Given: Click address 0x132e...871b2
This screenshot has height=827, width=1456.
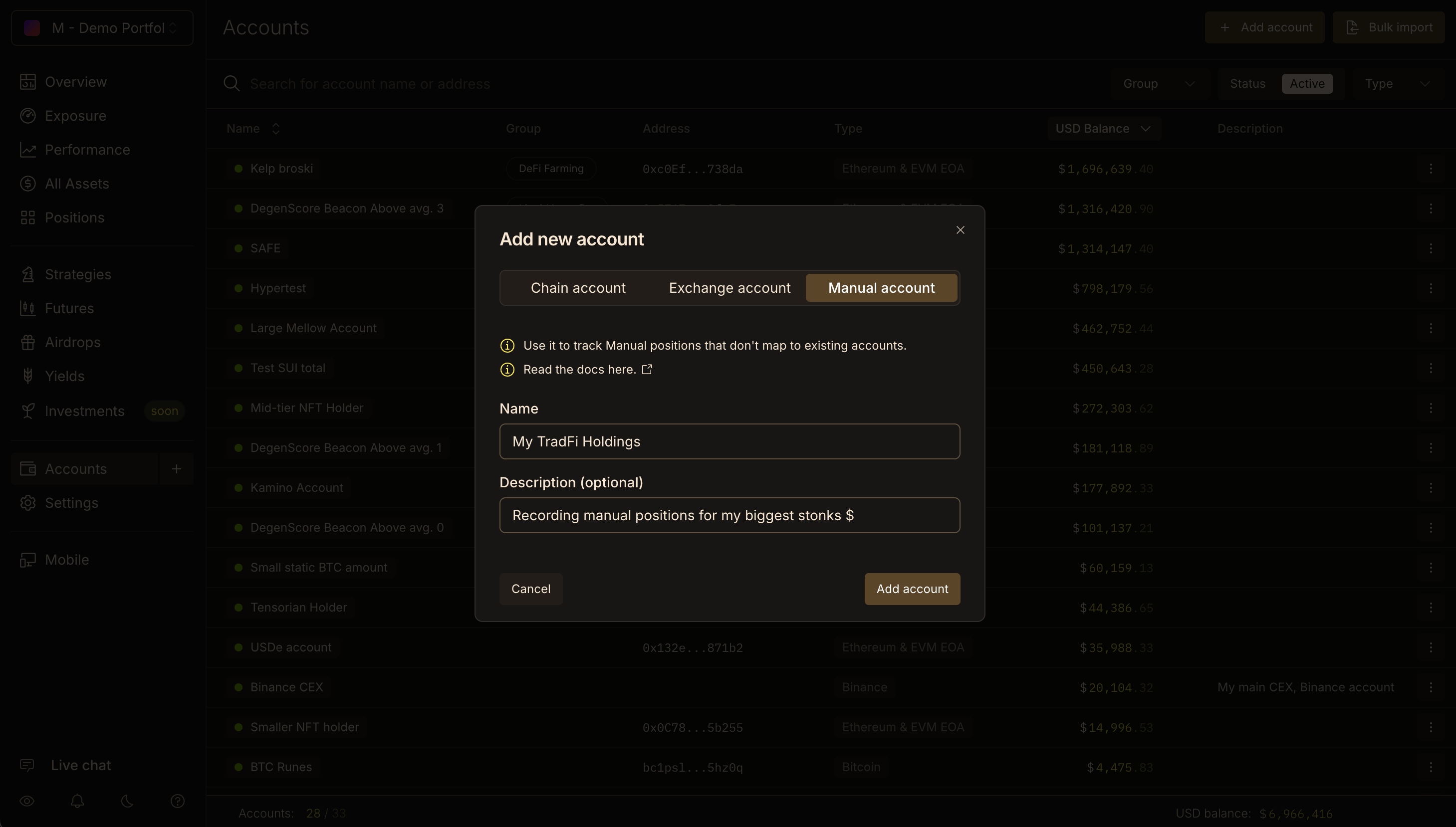Looking at the screenshot, I should (692, 648).
